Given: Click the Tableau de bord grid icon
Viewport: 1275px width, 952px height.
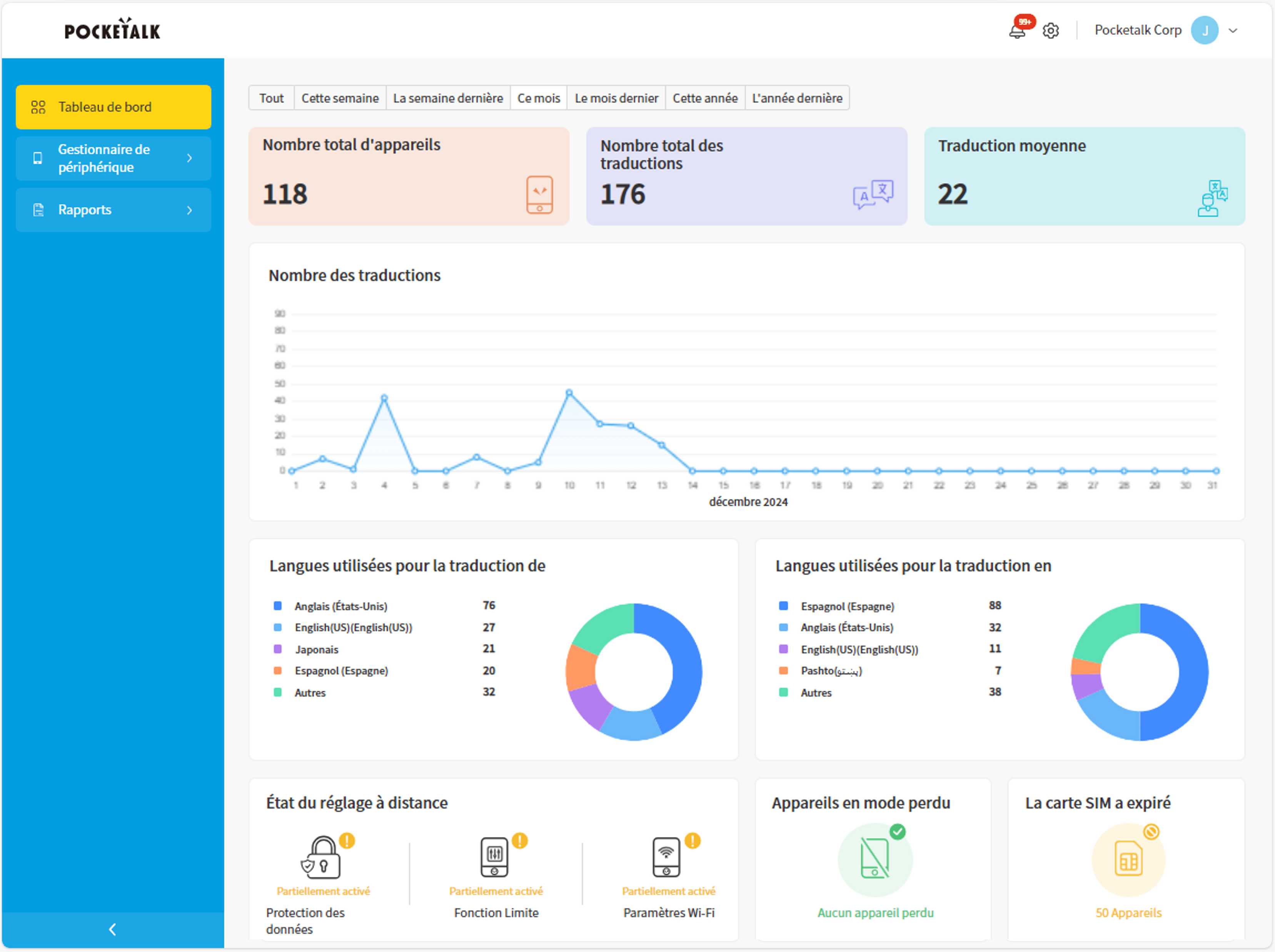Looking at the screenshot, I should tap(38, 107).
